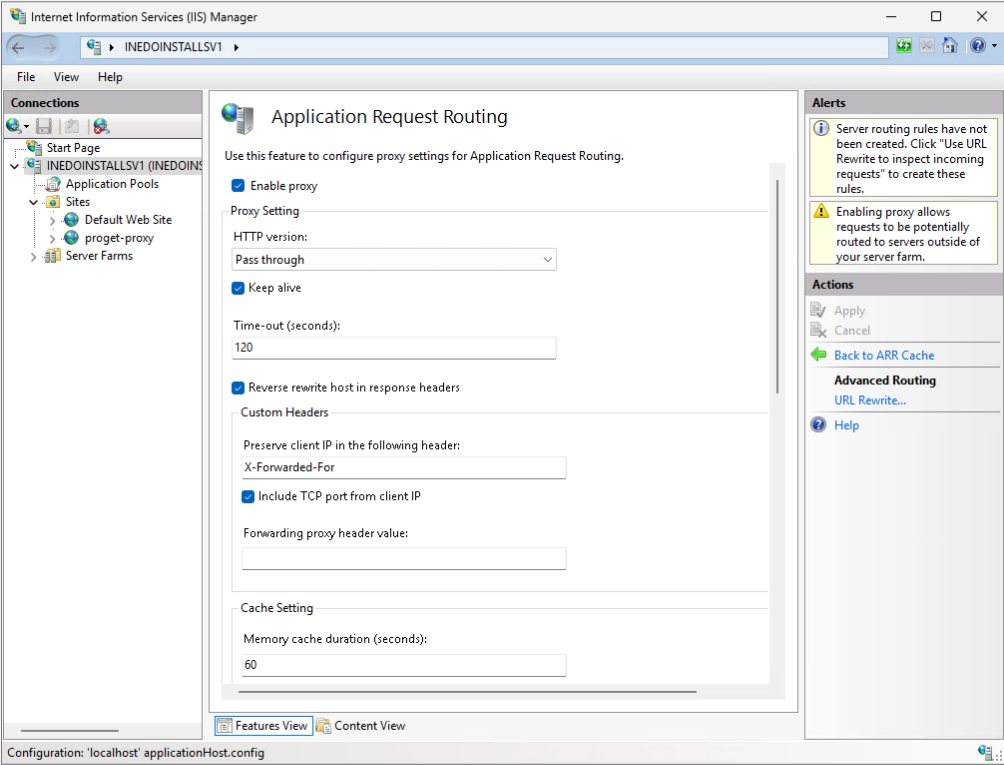The width and height of the screenshot is (1004, 765).
Task: Click the Connect globe icon in Connections toolbar
Action: click(13, 126)
